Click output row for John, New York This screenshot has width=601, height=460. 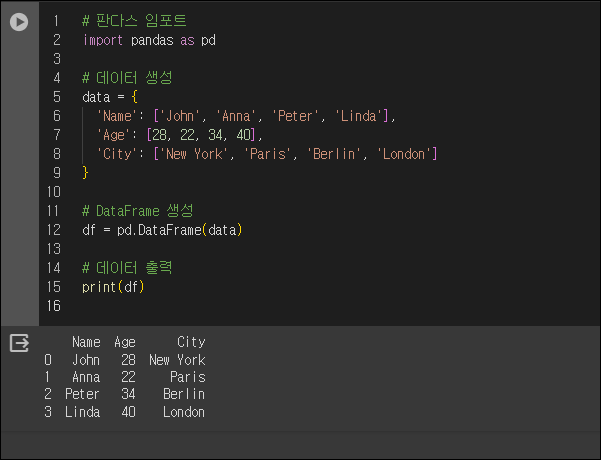[x=125, y=360]
